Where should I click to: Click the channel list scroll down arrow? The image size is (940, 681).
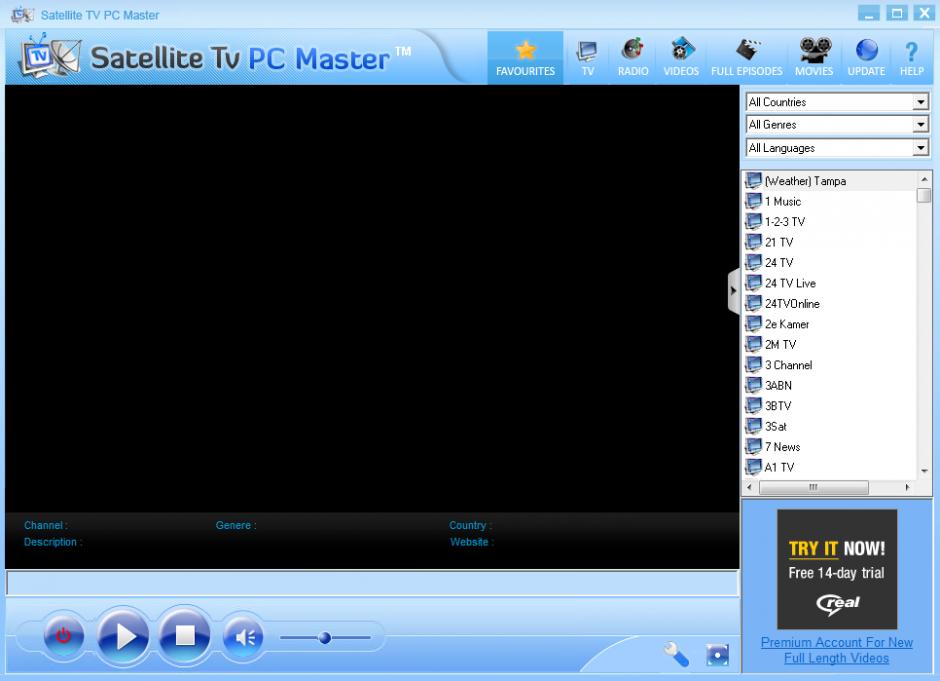(x=924, y=471)
